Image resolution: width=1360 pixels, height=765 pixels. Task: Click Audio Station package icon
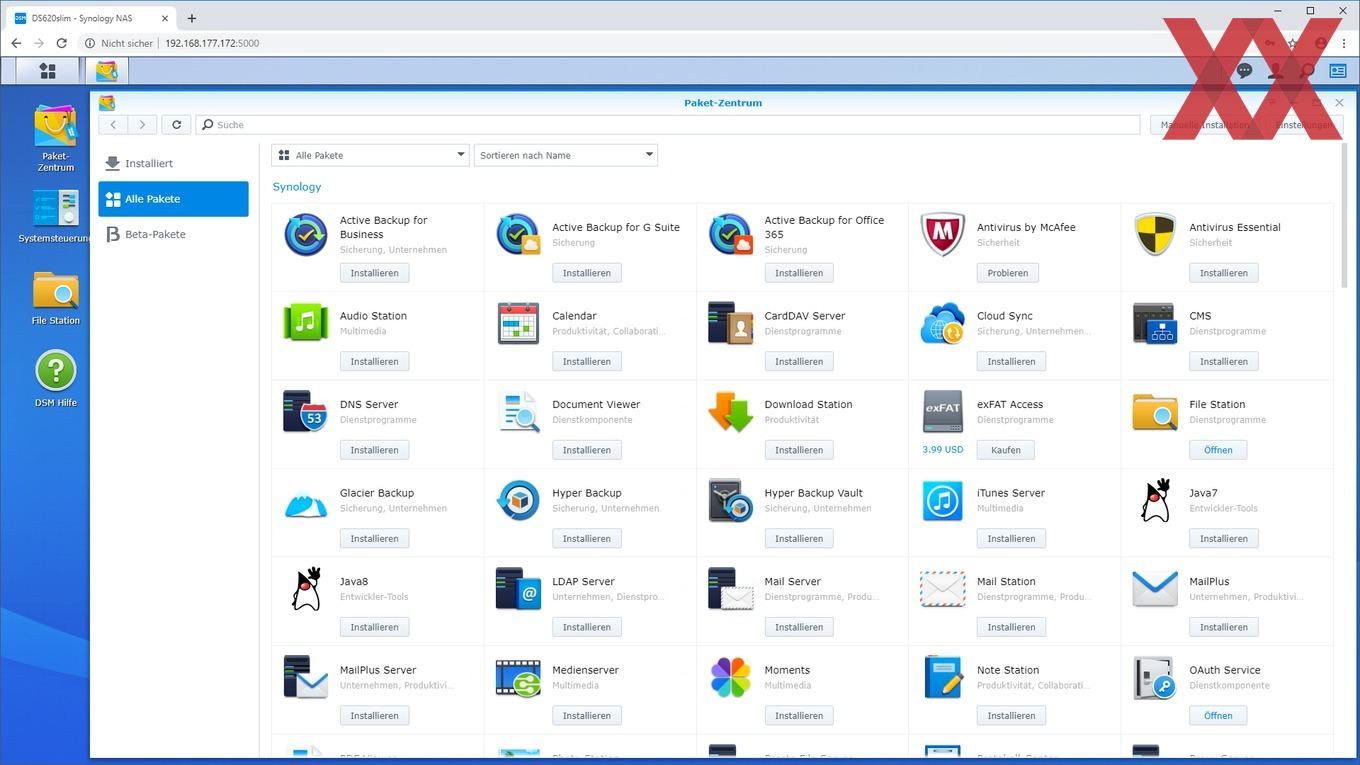click(x=305, y=323)
